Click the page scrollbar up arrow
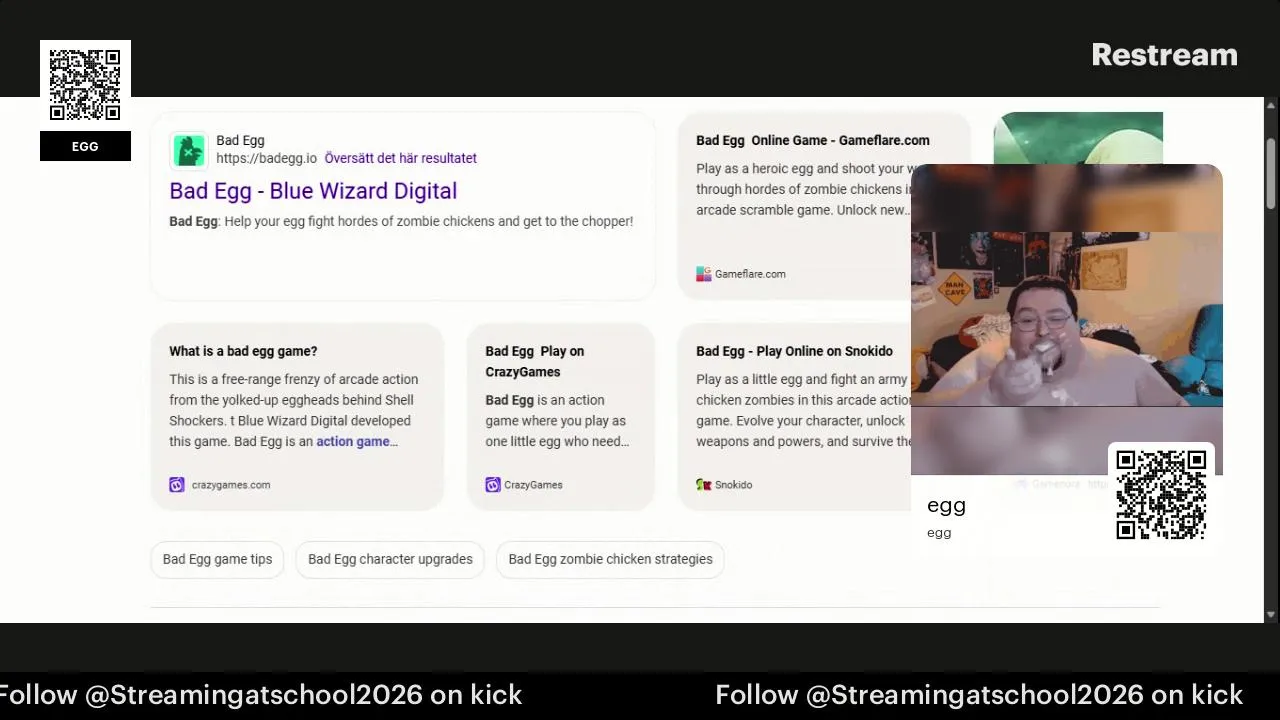1280x720 pixels. [1271, 105]
